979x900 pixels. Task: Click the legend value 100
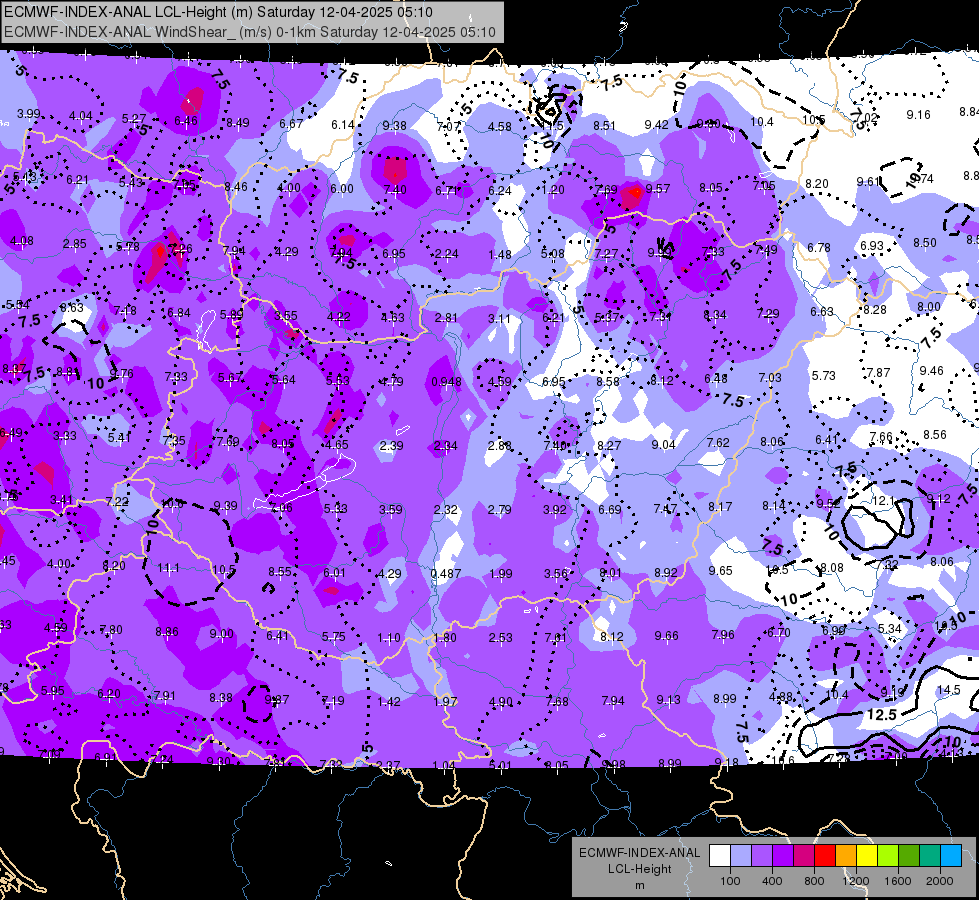click(730, 881)
